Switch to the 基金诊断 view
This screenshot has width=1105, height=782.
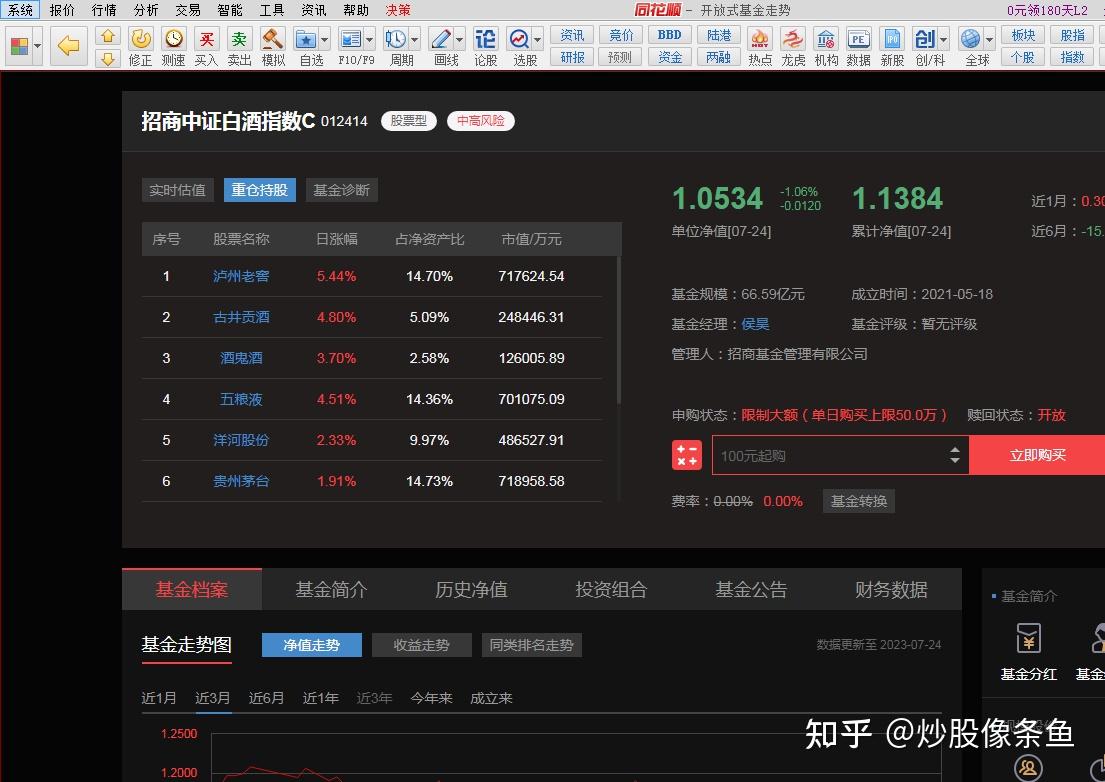[x=342, y=190]
